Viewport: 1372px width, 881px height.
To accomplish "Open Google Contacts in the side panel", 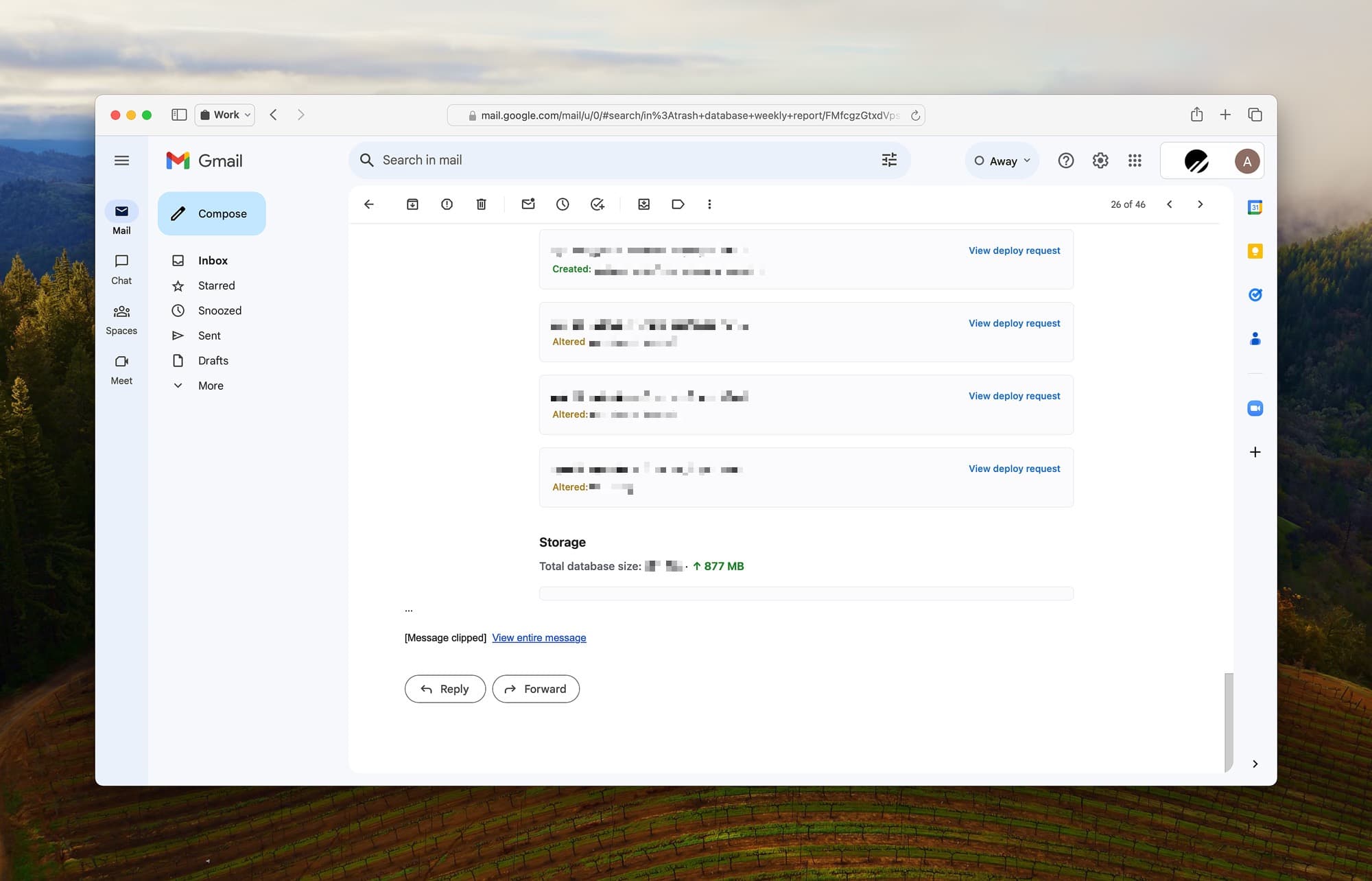I will (x=1255, y=338).
